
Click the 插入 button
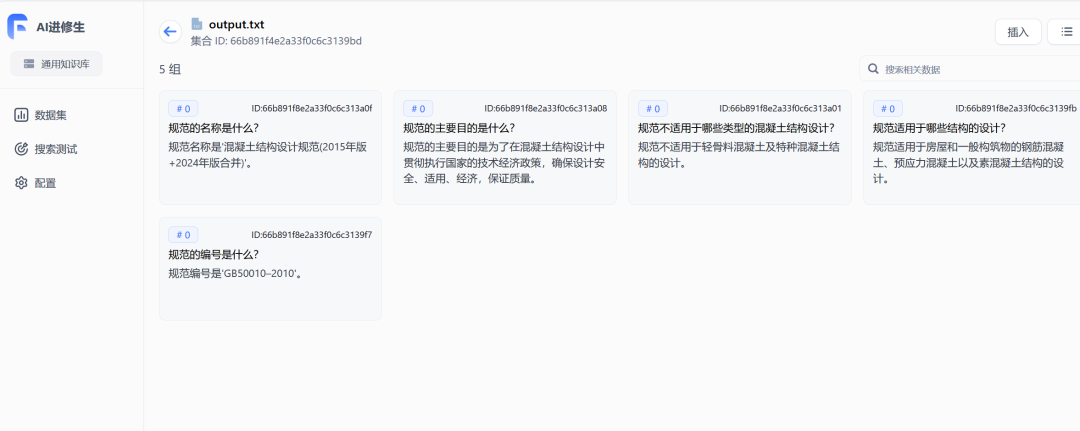click(x=1018, y=32)
